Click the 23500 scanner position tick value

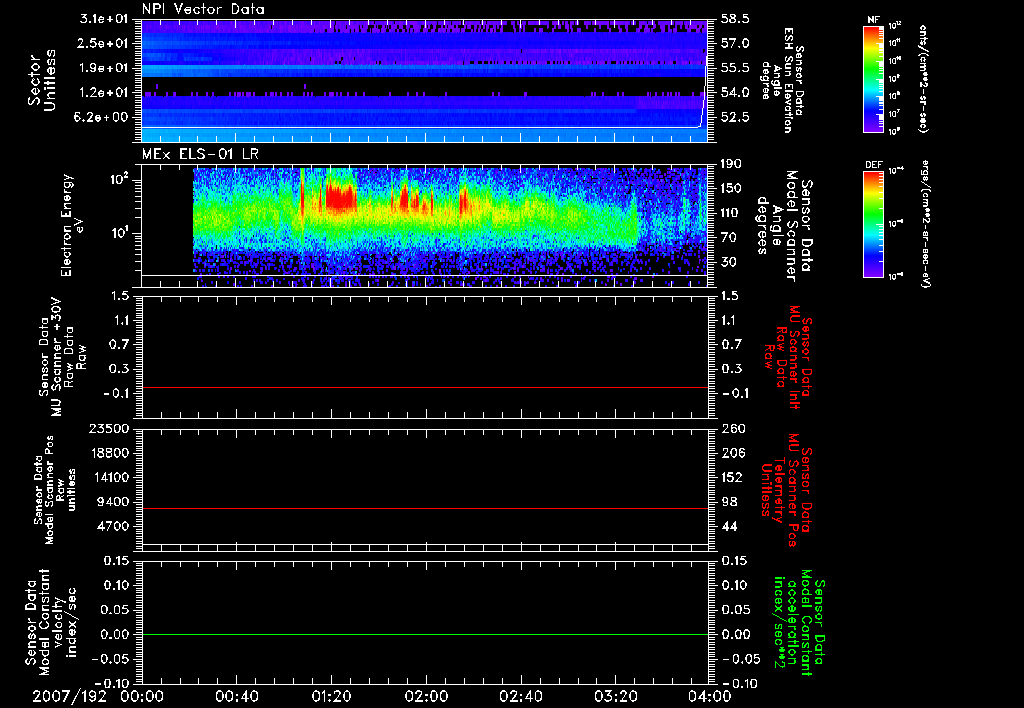click(109, 429)
